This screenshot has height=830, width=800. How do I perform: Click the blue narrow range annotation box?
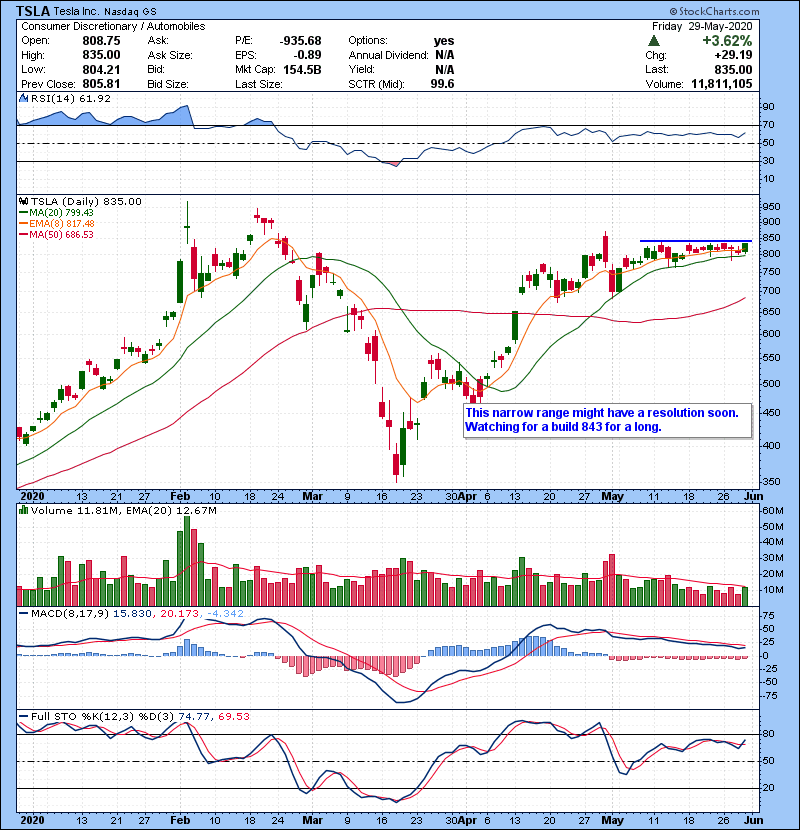pos(608,421)
